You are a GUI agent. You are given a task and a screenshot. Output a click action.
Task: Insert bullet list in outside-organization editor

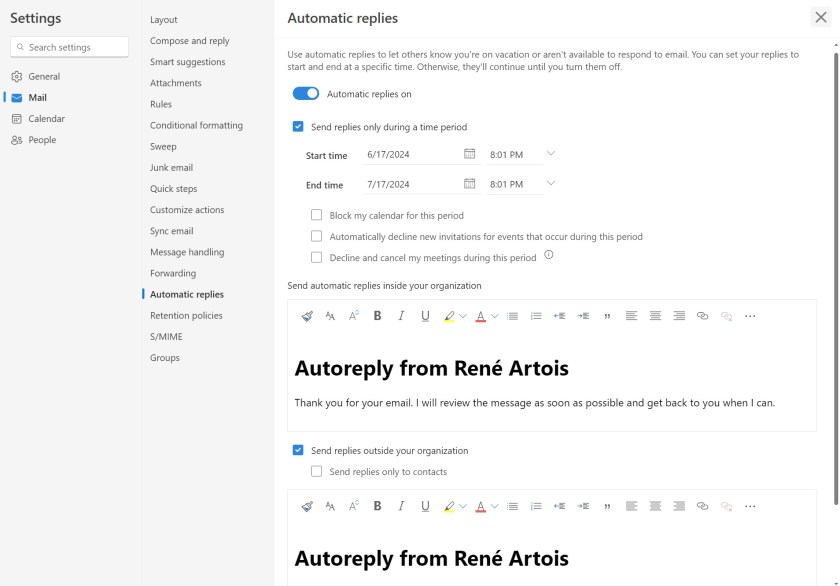coord(513,506)
